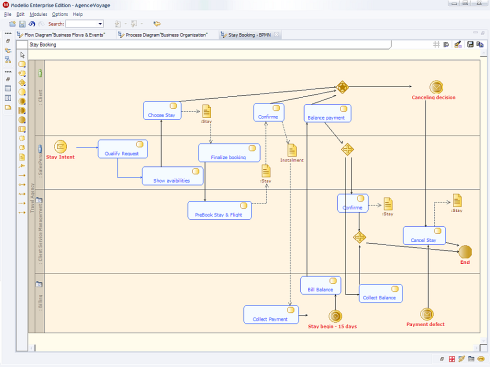Click the greyed-out redo toolbar icon
490x367 pixels.
click(x=41, y=24)
